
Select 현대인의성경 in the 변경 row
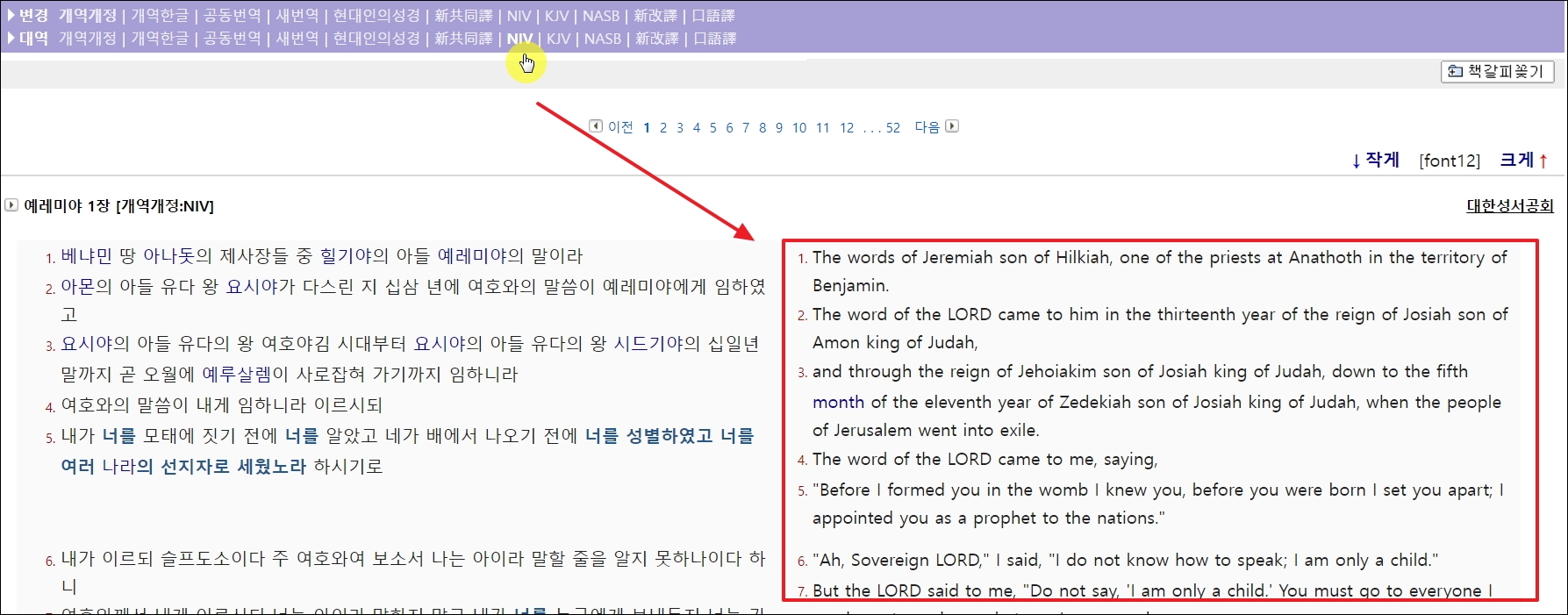coord(376,16)
